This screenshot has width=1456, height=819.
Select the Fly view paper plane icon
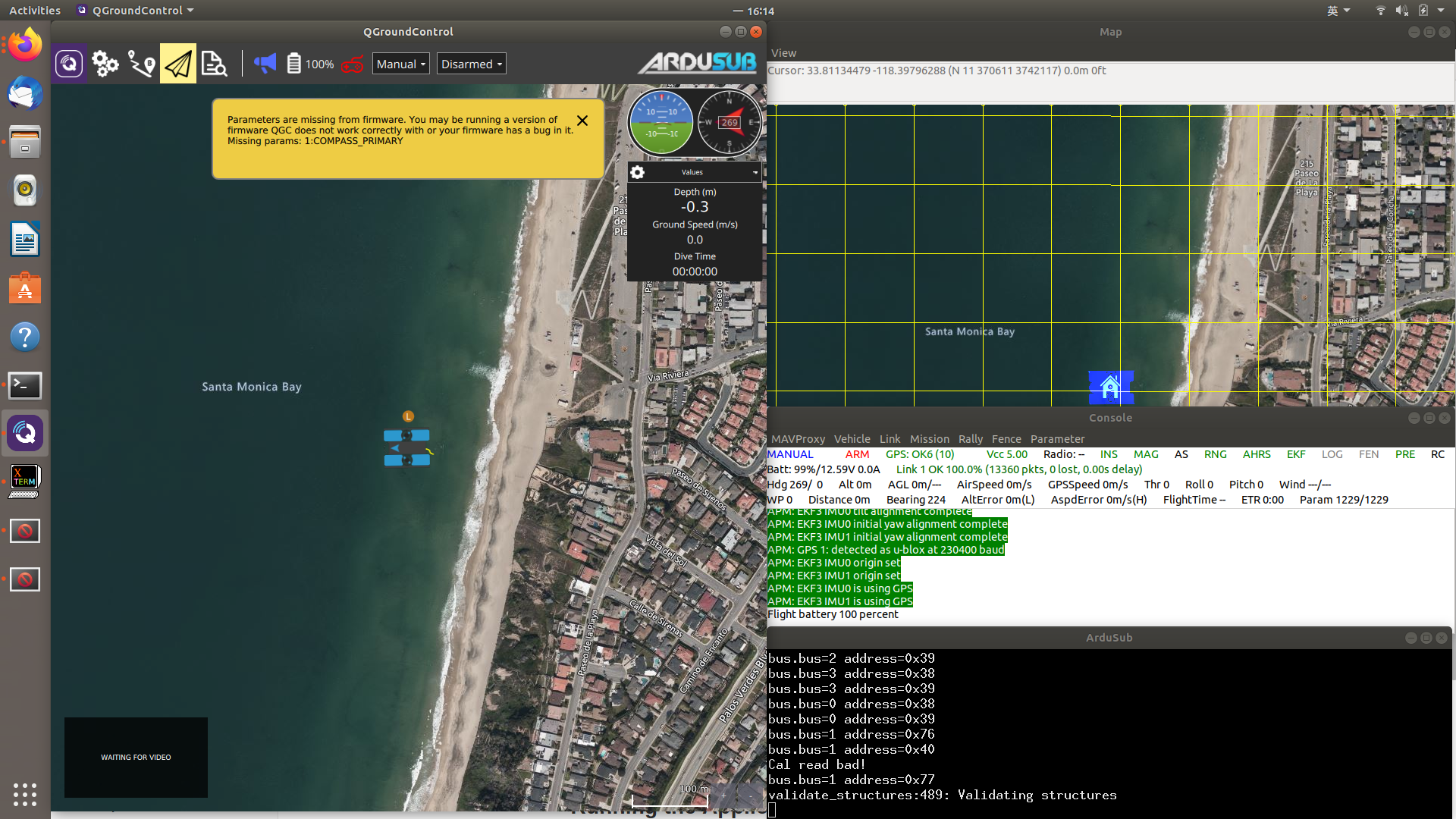click(178, 64)
